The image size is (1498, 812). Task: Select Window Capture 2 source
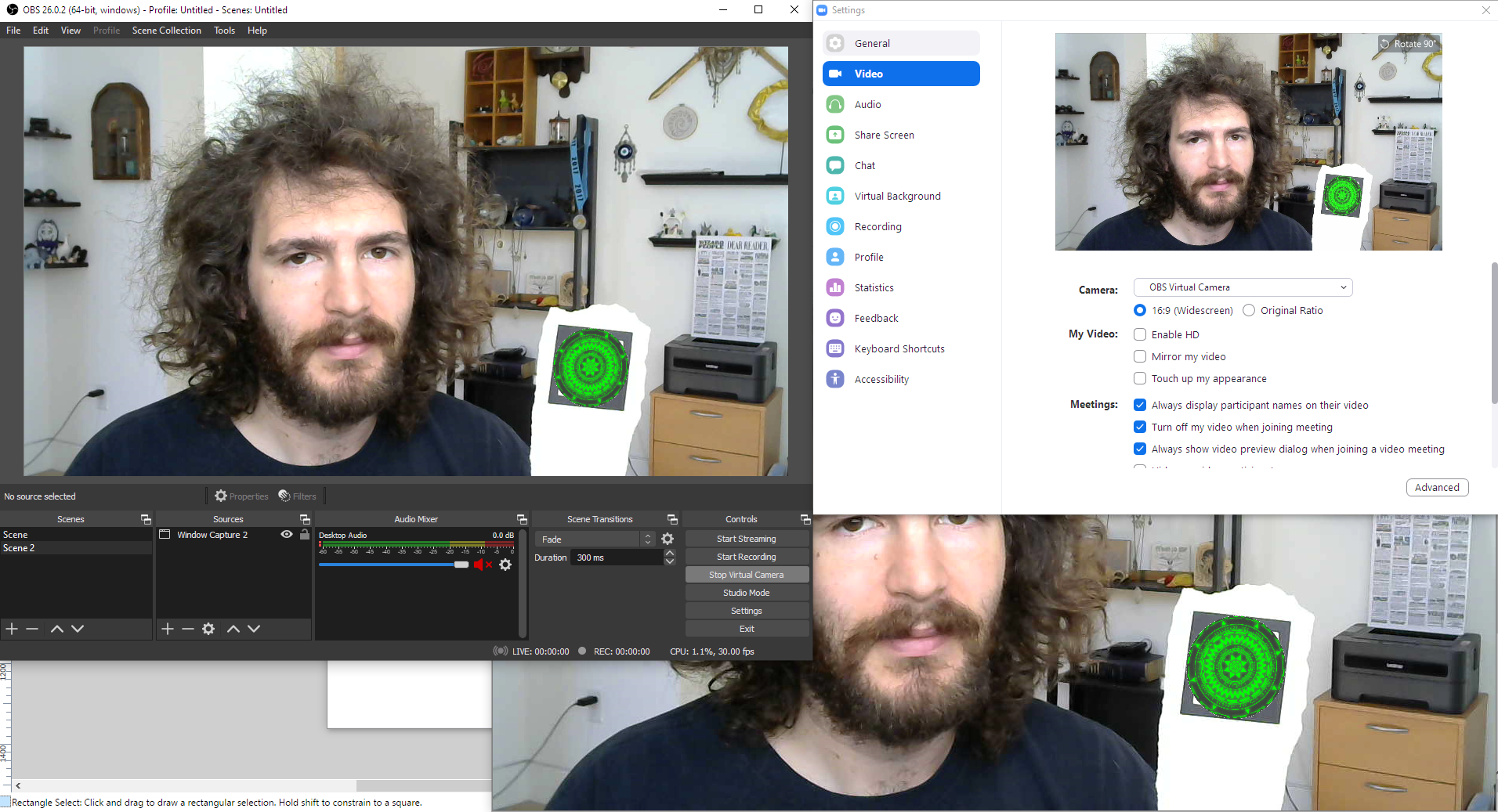coord(212,535)
